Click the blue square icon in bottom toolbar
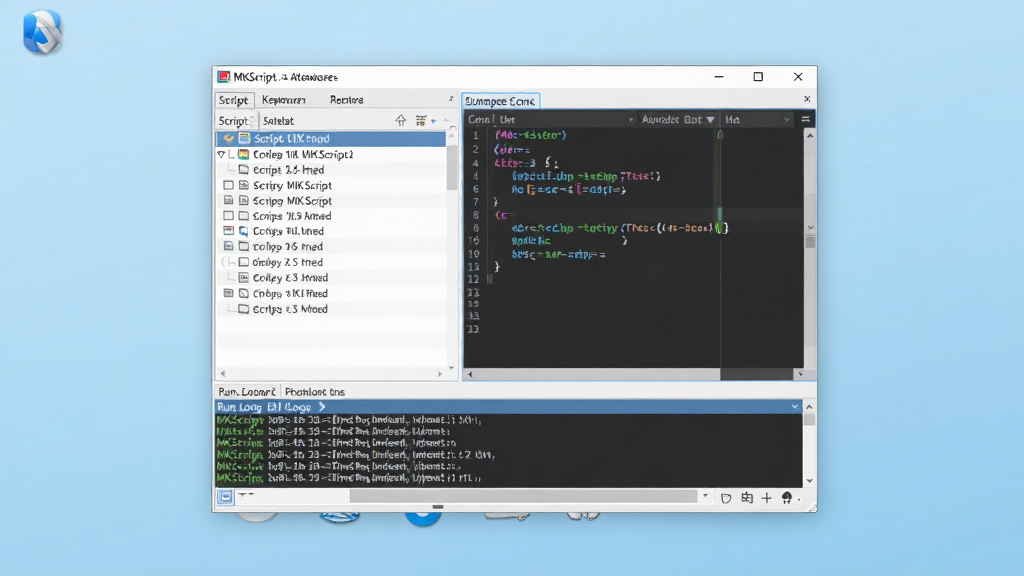 tap(225, 497)
